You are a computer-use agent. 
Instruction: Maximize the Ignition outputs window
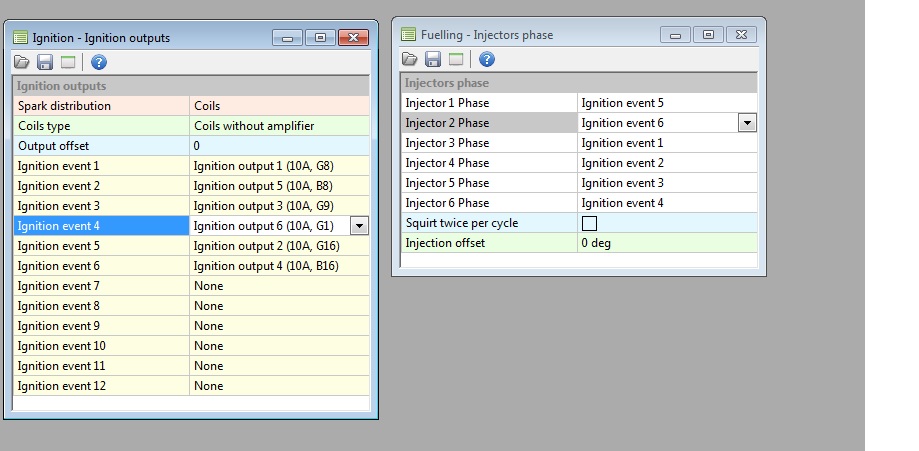coord(320,38)
